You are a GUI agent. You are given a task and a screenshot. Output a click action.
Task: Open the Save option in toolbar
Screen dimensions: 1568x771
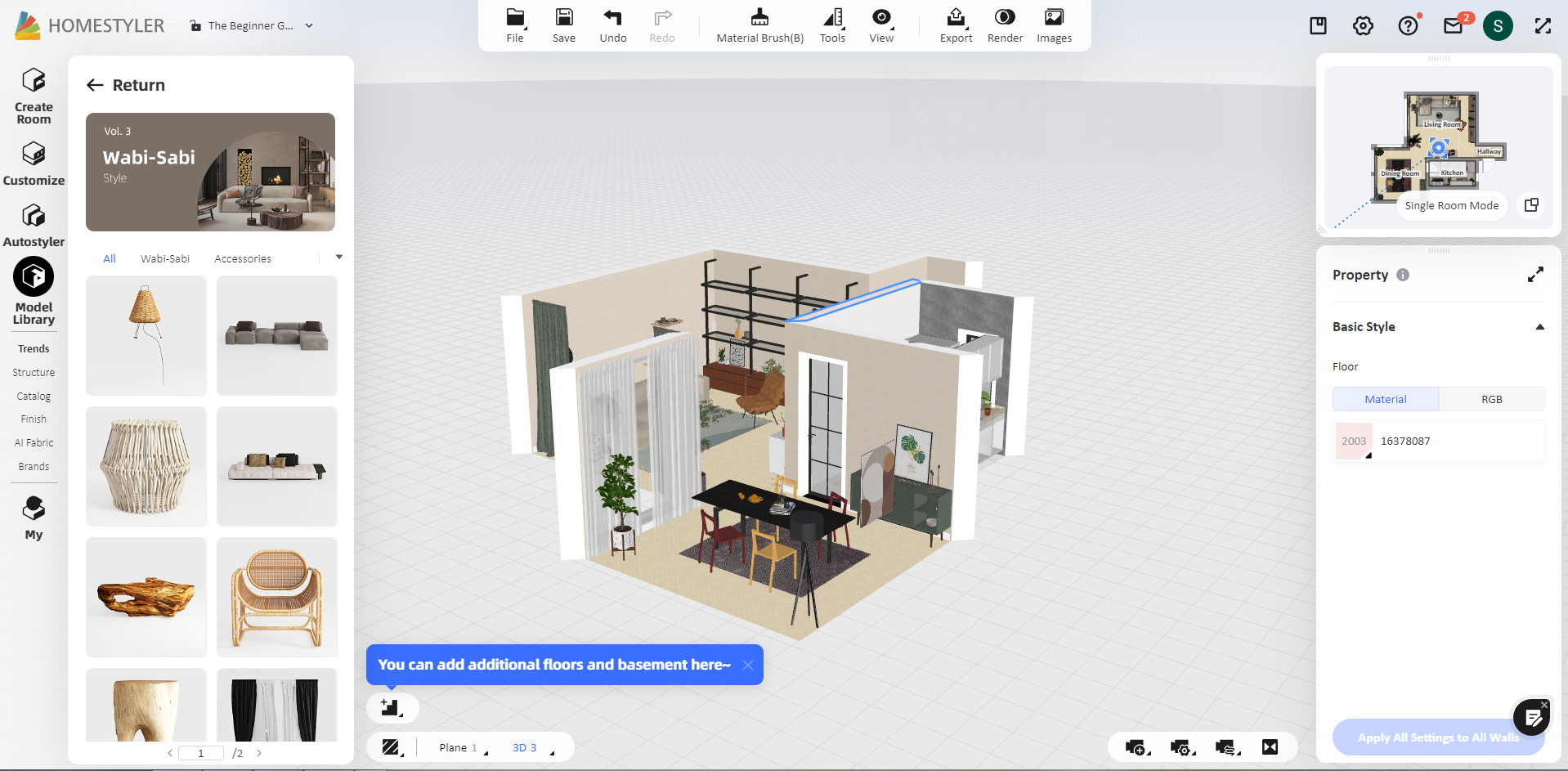(x=563, y=25)
